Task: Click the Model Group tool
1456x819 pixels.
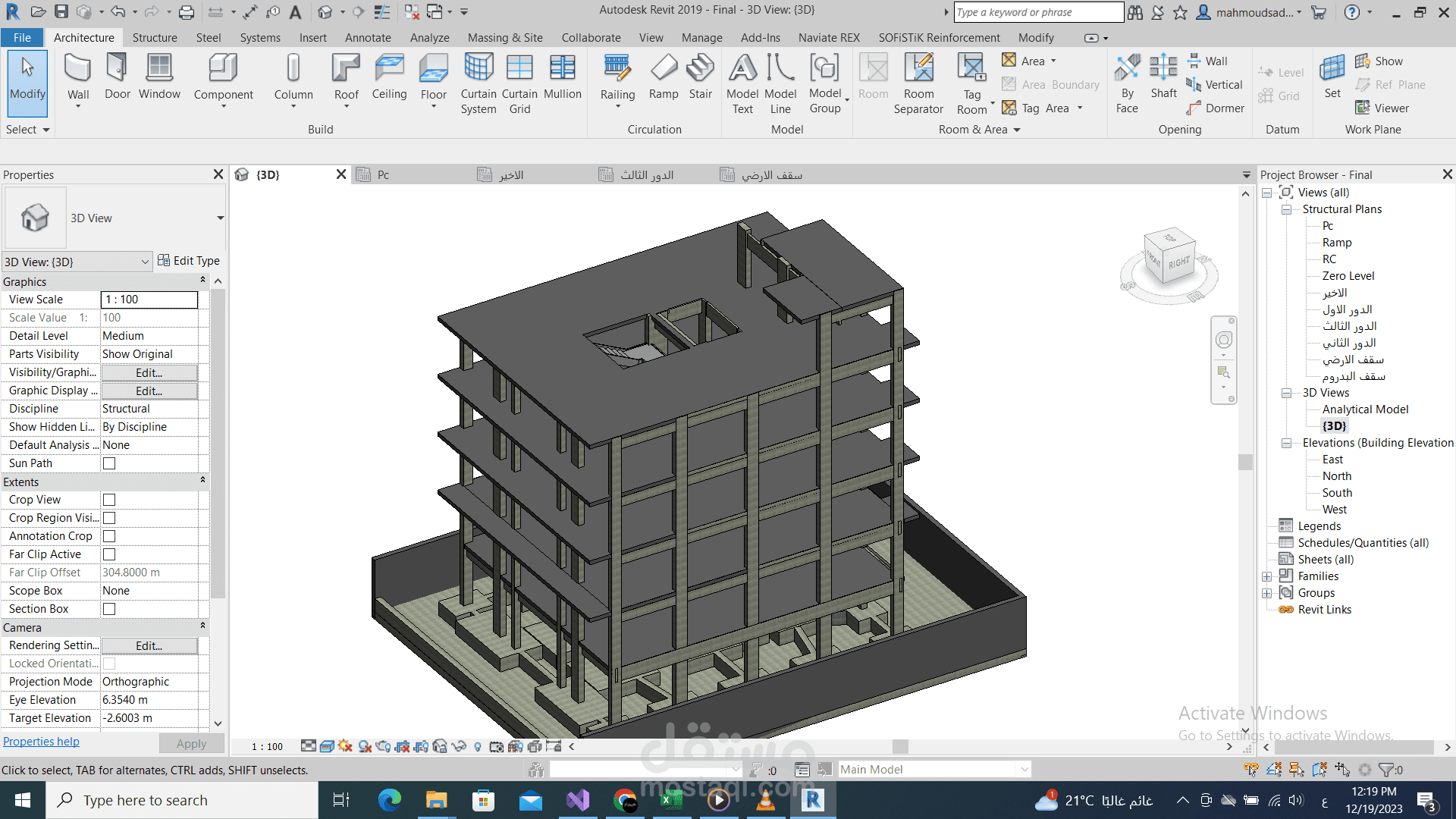Action: 825,84
